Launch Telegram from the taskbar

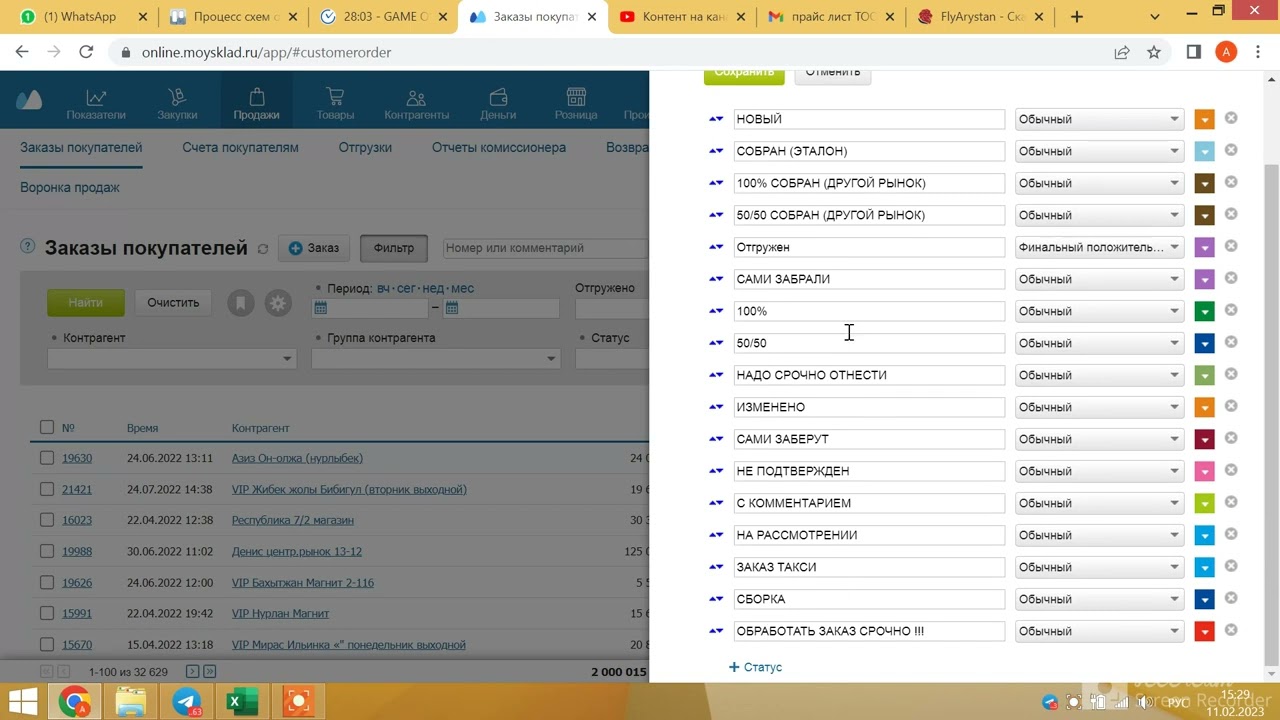[187, 702]
